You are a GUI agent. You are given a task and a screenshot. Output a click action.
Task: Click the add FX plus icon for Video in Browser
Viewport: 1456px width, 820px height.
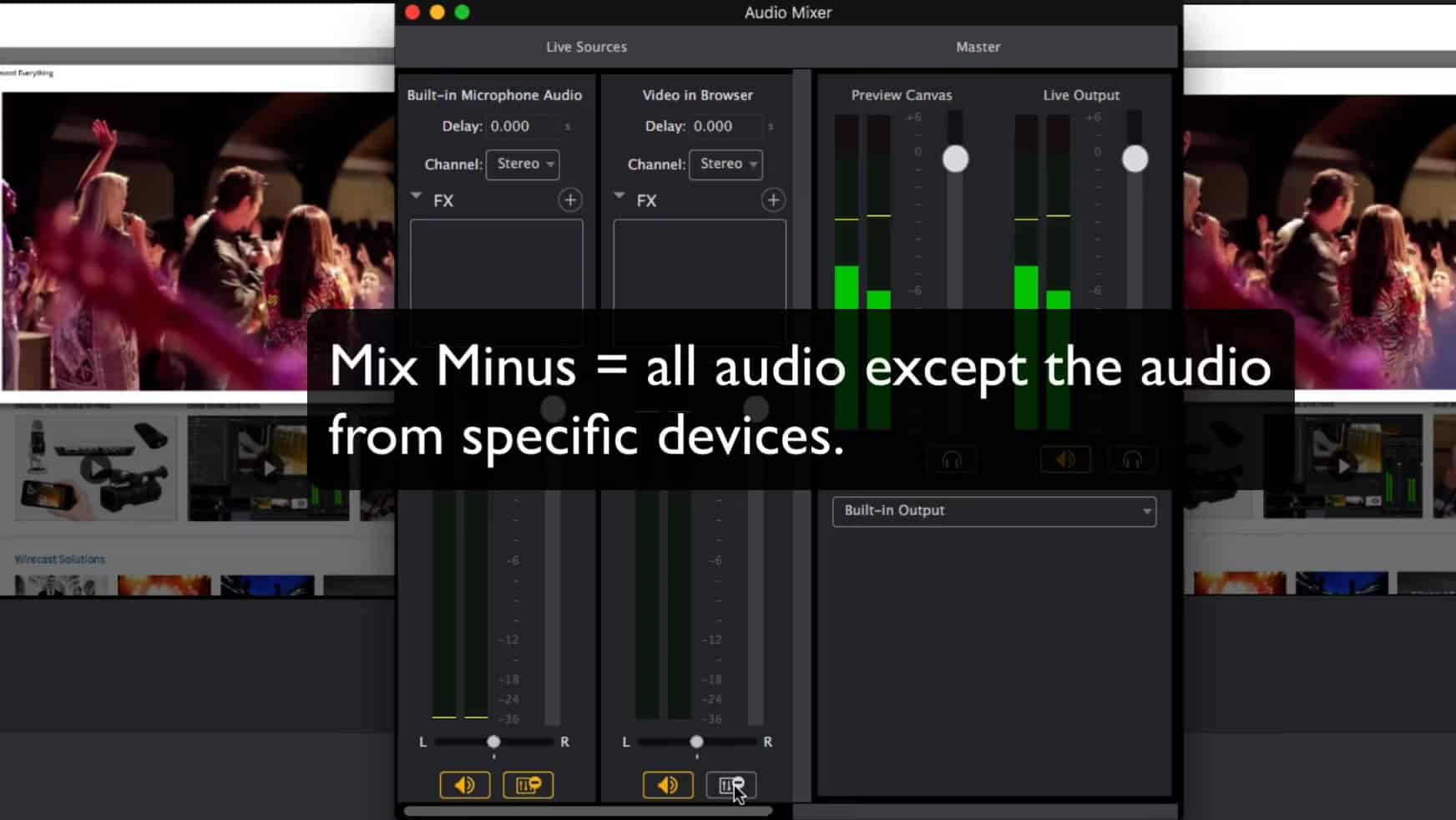coord(773,200)
